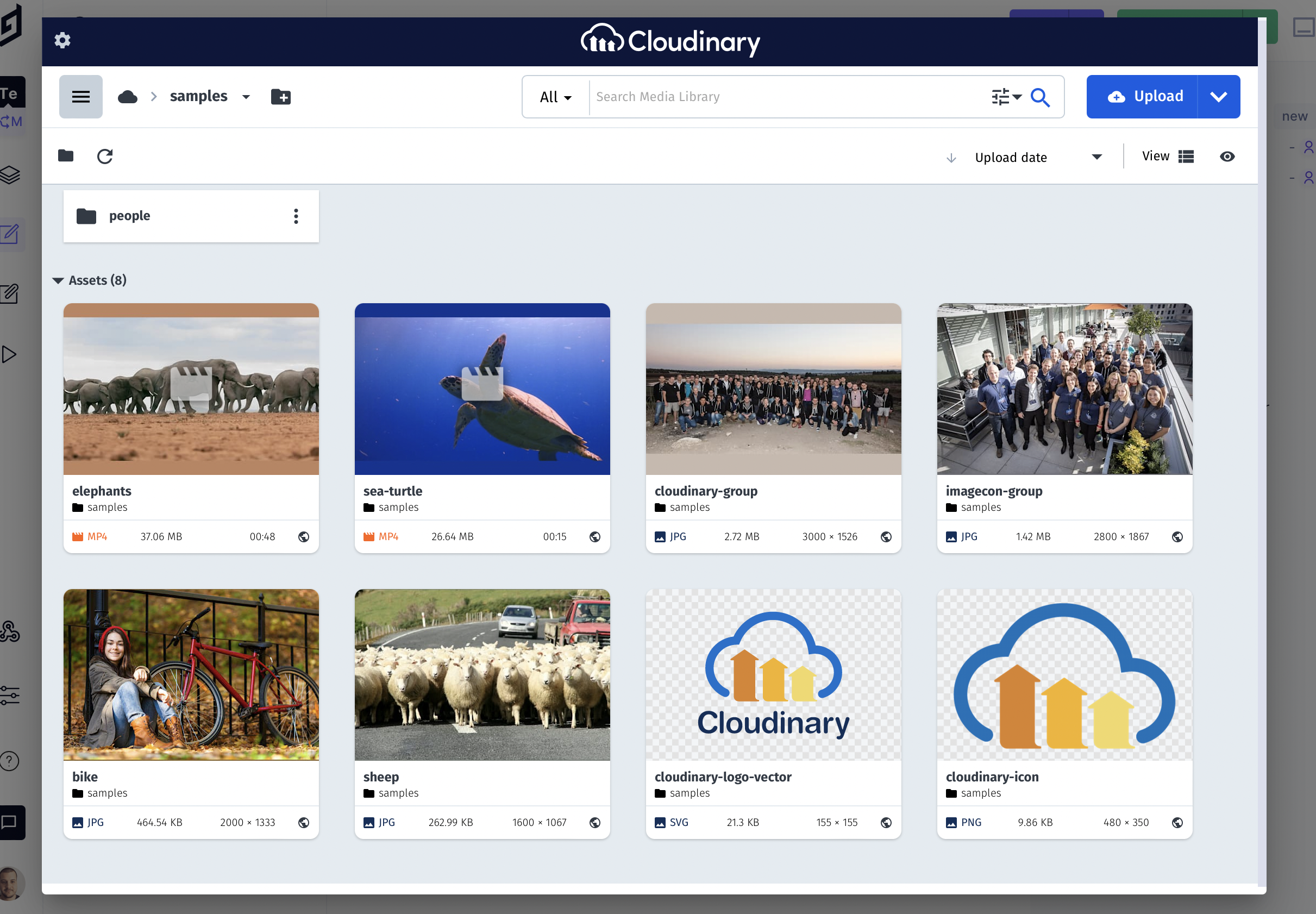Click the MP4 format icon on sea-turtle
The width and height of the screenshot is (1316, 914).
(369, 536)
